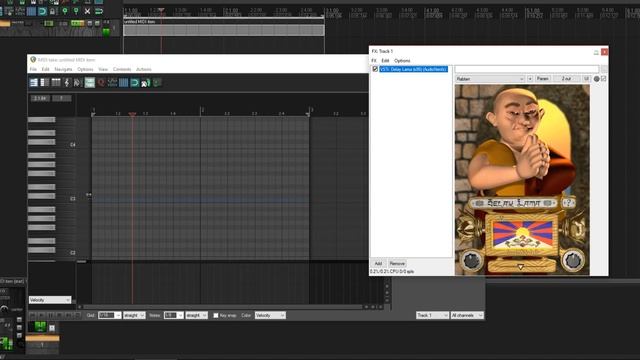This screenshot has width=640, height=360.
Task: Click Delay Lama left knob
Action: 471,261
